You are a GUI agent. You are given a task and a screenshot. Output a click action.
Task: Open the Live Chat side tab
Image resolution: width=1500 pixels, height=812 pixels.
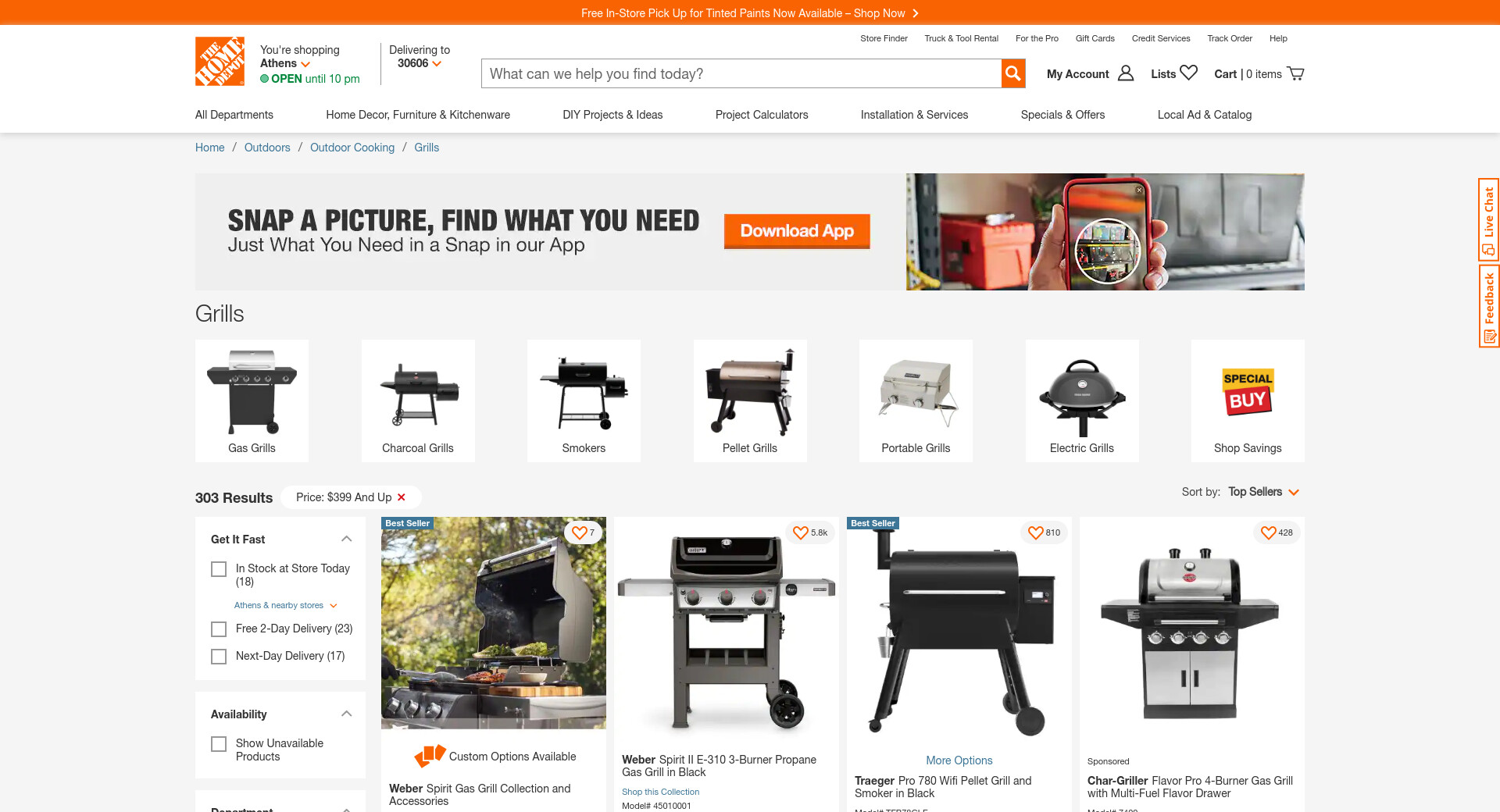1488,219
